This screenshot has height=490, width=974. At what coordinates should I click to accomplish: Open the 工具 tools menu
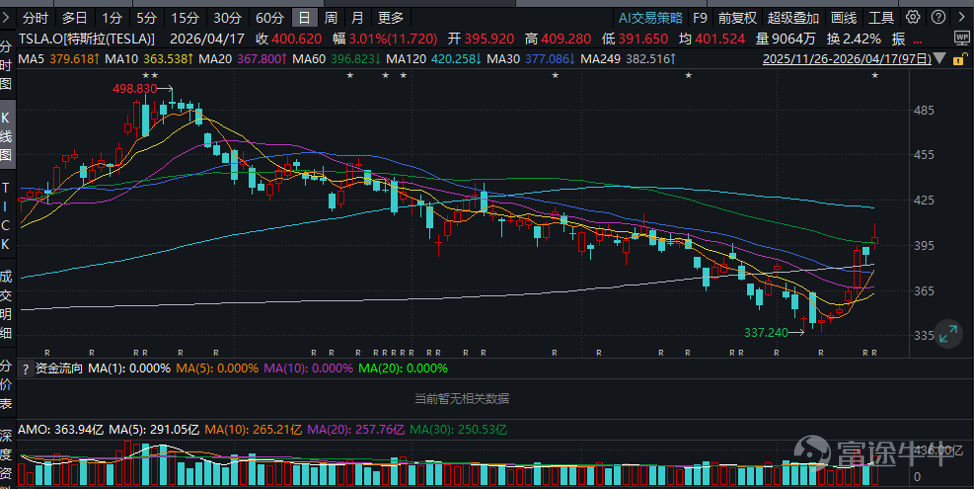point(881,18)
